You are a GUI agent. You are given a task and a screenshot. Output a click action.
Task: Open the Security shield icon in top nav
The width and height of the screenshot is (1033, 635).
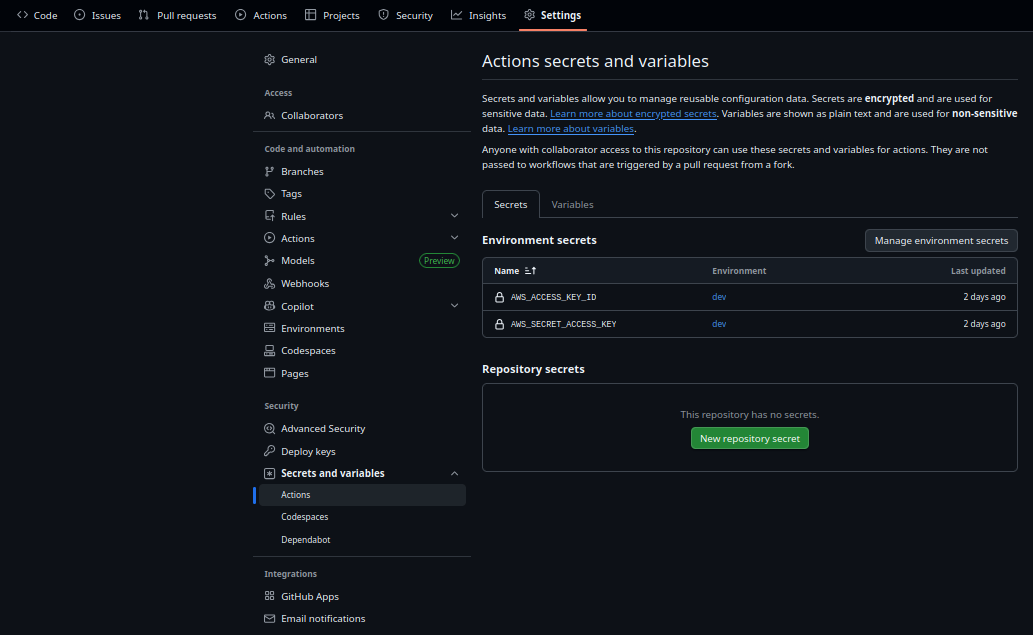pos(381,15)
